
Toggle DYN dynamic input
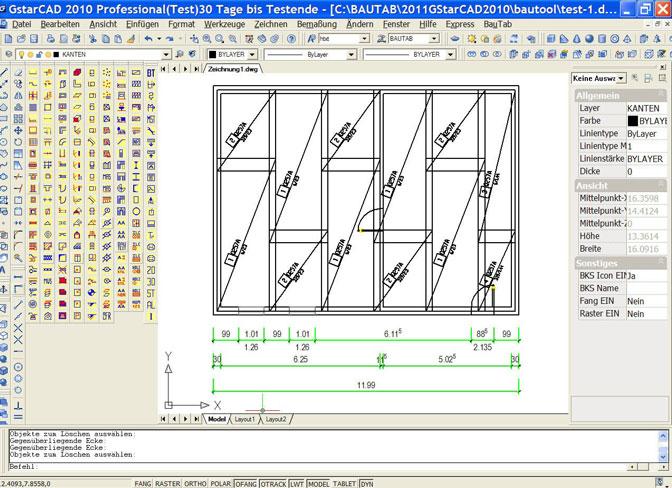(367, 483)
